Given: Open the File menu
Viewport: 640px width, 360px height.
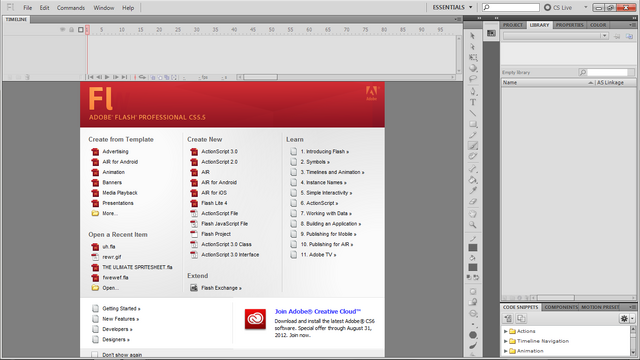Looking at the screenshot, I should coord(27,7).
